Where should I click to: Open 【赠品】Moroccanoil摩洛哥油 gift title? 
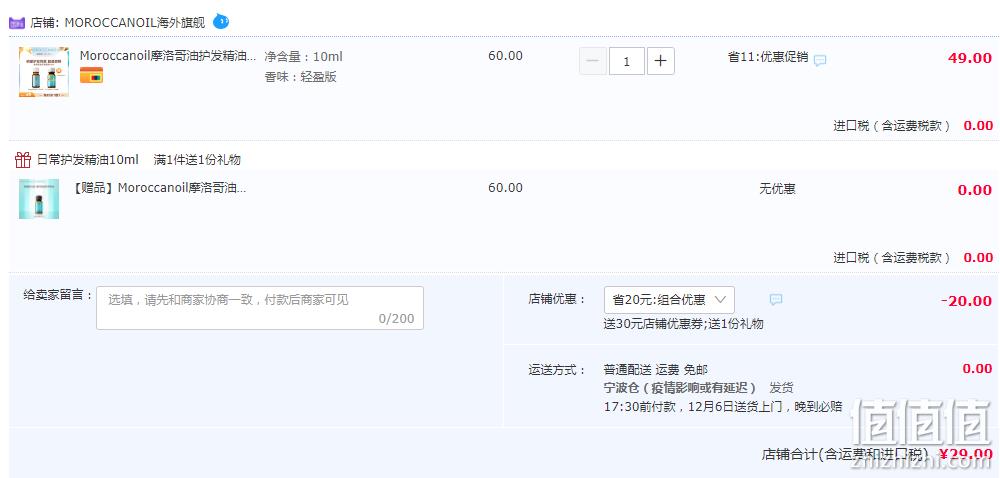pos(160,188)
